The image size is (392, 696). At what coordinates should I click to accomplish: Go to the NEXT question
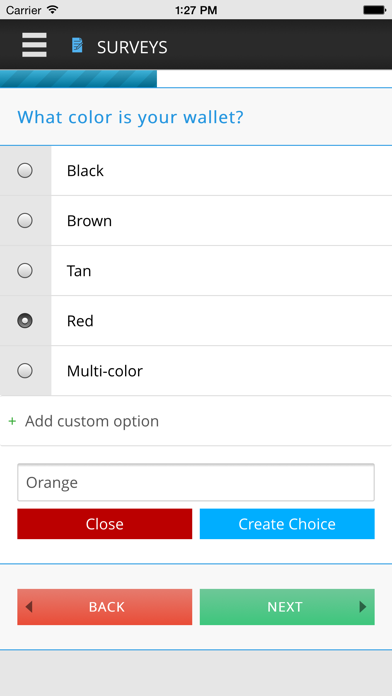[287, 607]
